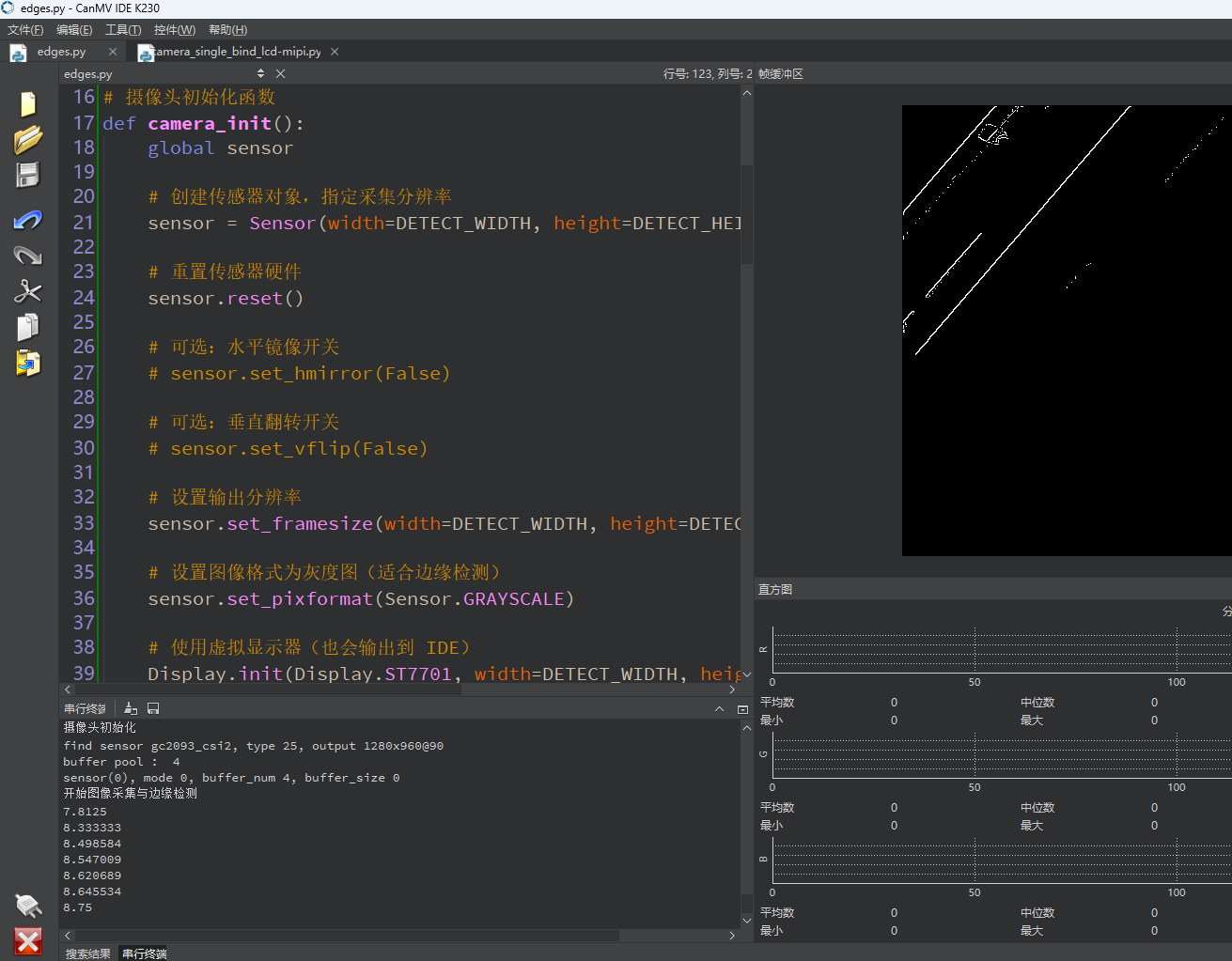Viewport: 1232px width, 961px height.
Task: Open a file using the folder icon
Action: click(x=28, y=139)
